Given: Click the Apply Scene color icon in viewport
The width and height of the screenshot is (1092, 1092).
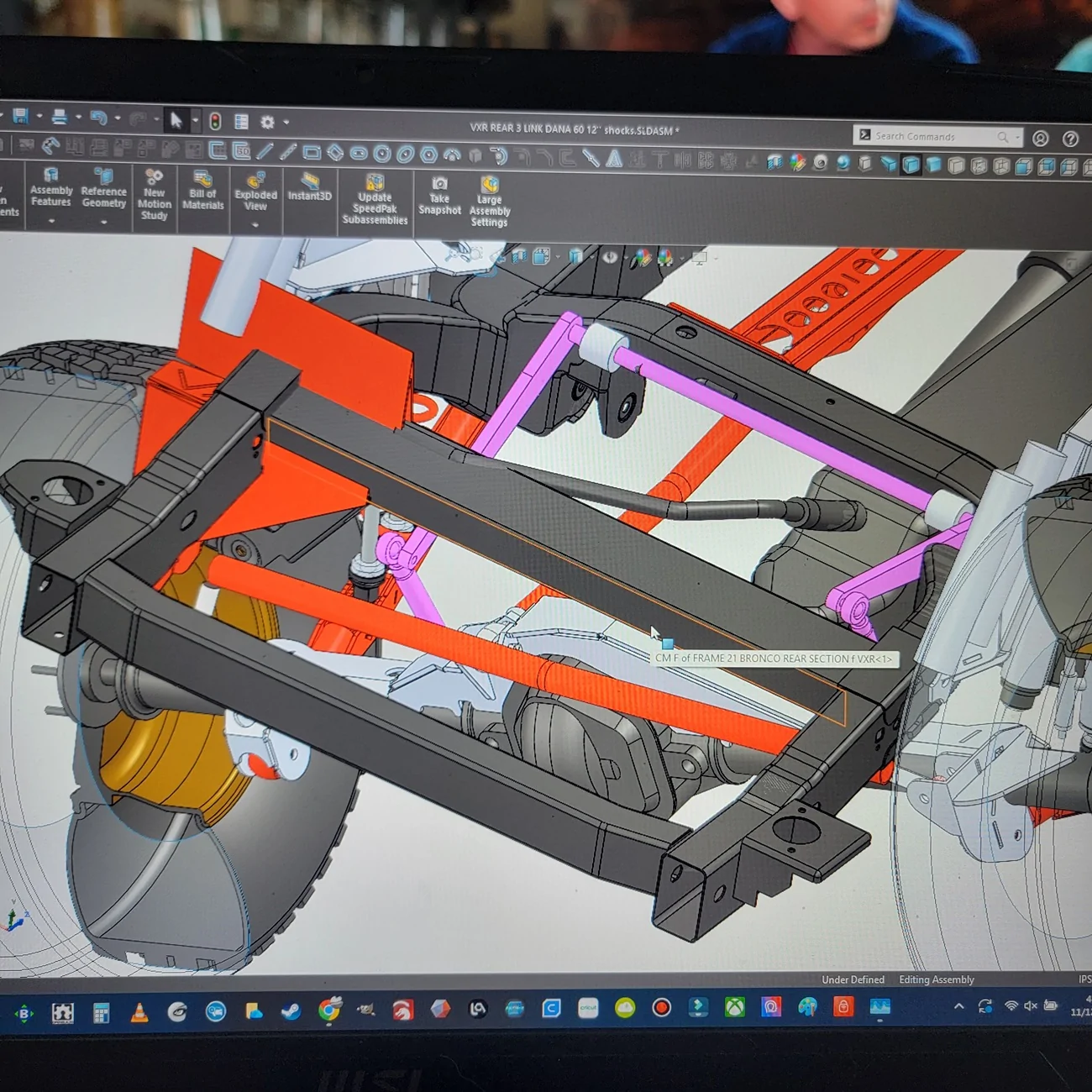Looking at the screenshot, I should 665,257.
